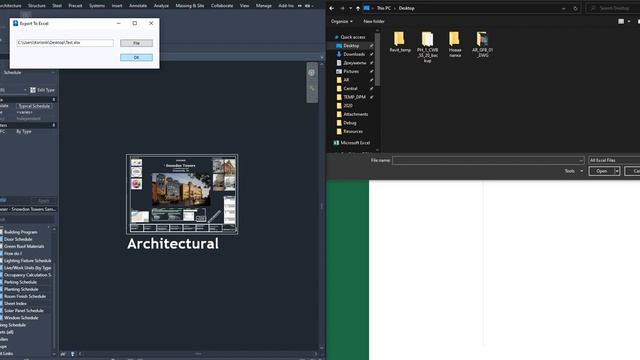Viewport: 640px width, 360px height.
Task: Click the Search Desktop field
Action: [x=614, y=8]
